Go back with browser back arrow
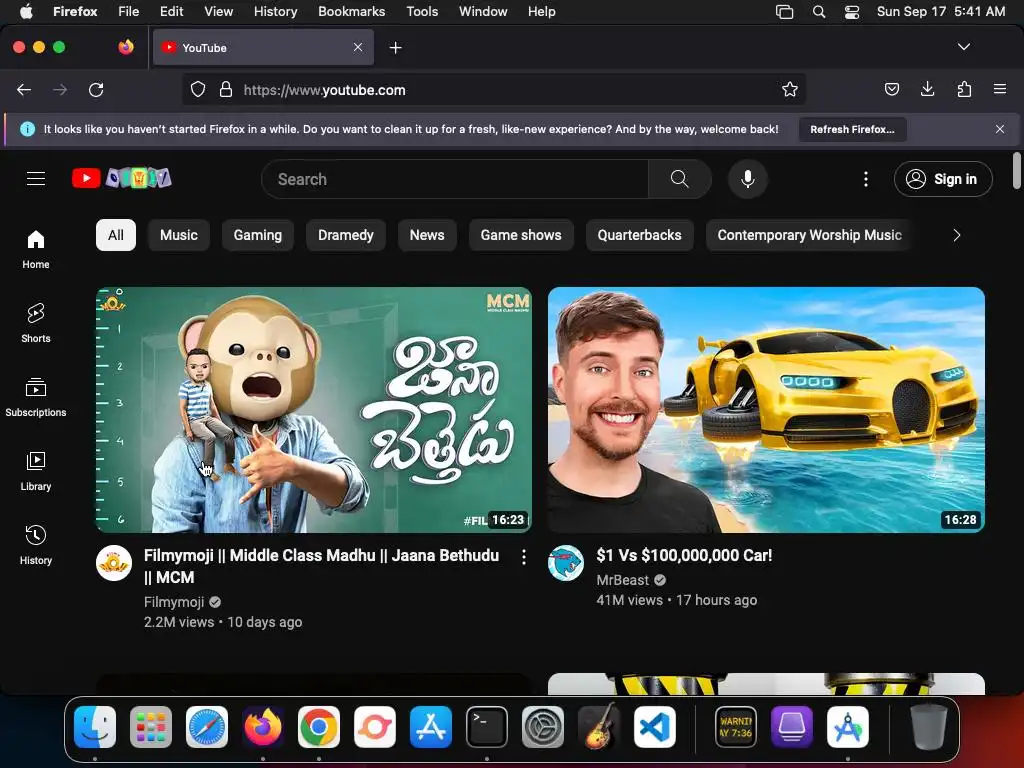The height and width of the screenshot is (768, 1024). (24, 89)
